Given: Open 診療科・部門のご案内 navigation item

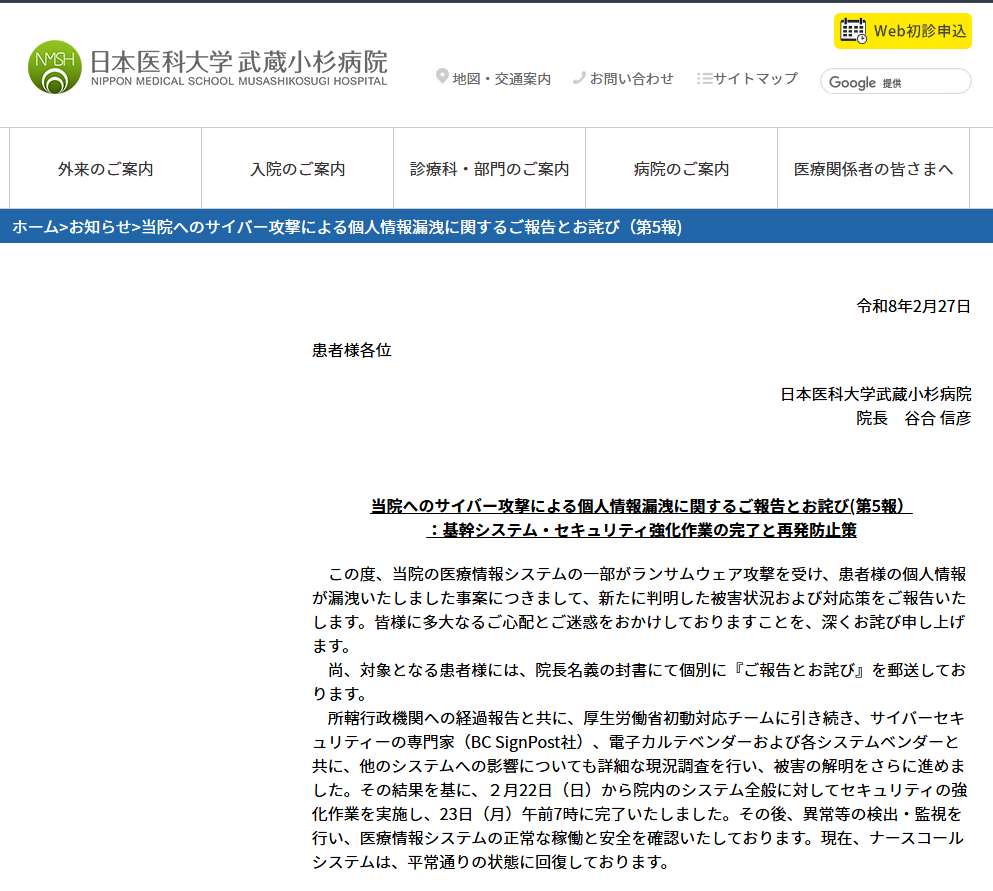Looking at the screenshot, I should pos(490,169).
